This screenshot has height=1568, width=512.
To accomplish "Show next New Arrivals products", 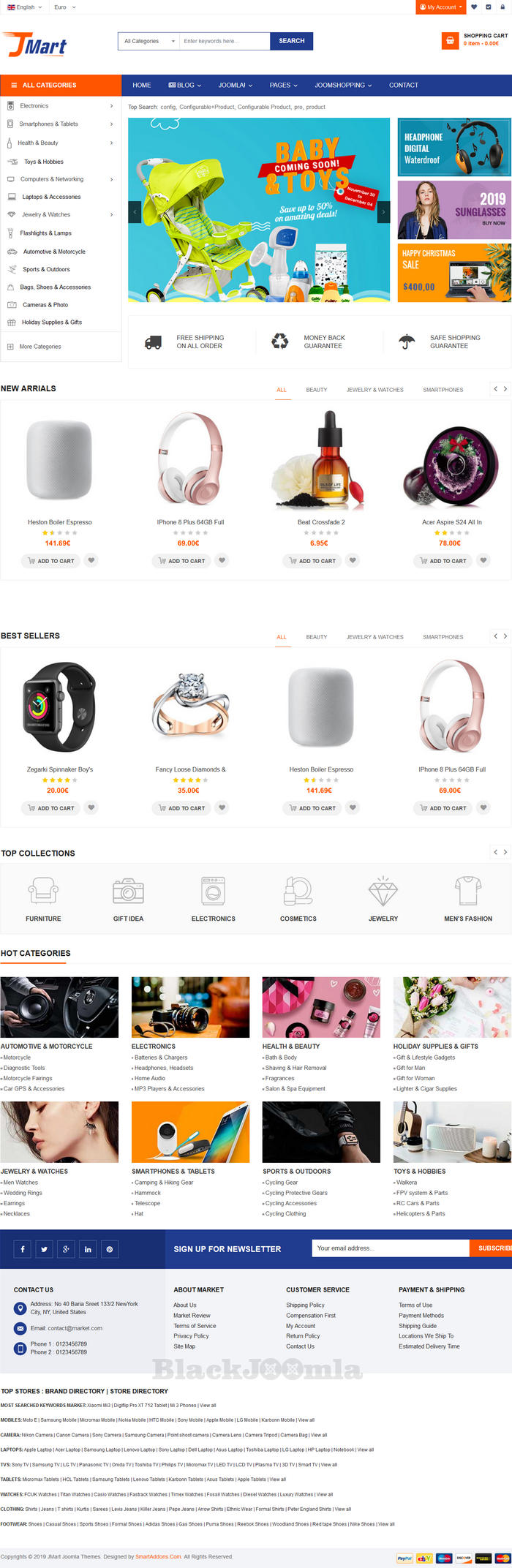I will click(x=505, y=389).
